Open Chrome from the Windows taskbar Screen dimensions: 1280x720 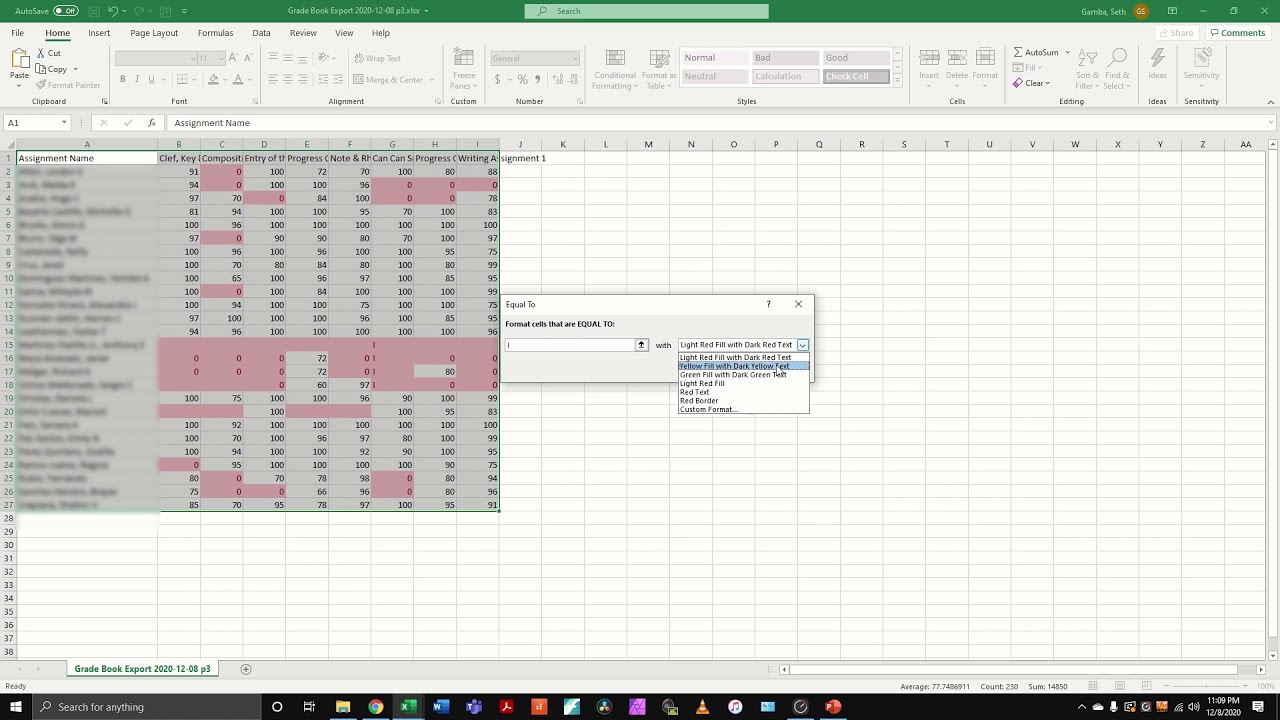(x=375, y=707)
